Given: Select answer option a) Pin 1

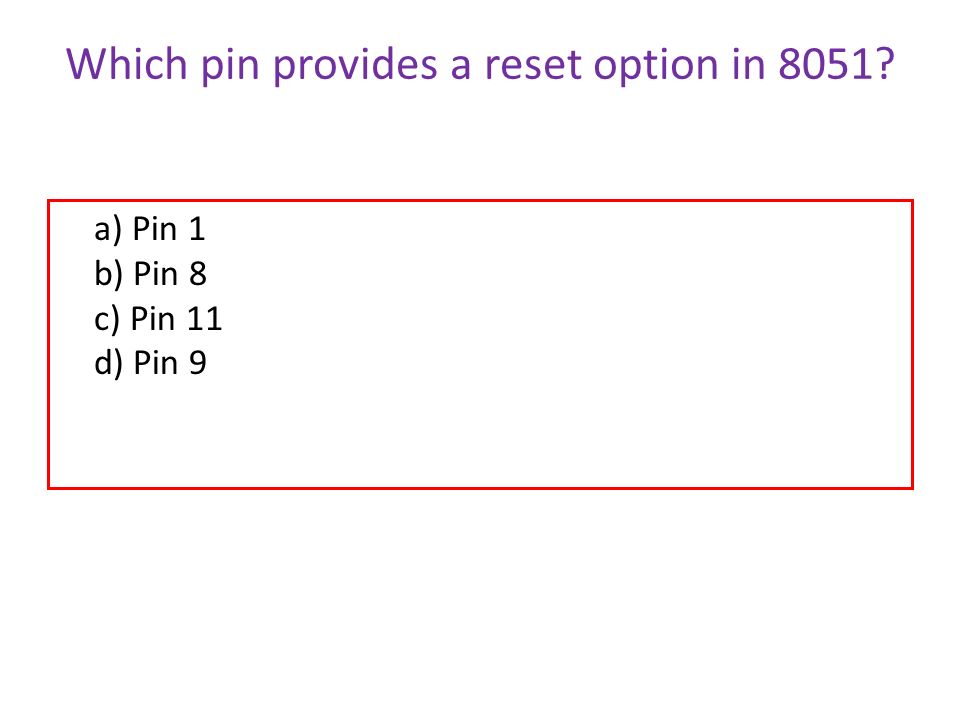Looking at the screenshot, I should point(149,230).
